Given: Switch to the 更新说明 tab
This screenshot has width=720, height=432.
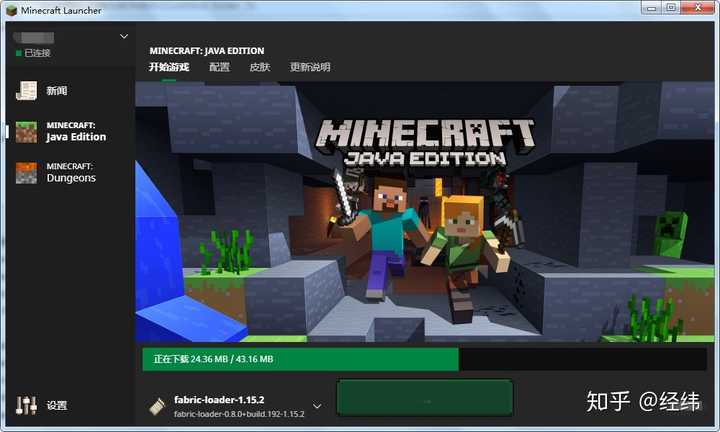Looking at the screenshot, I should pyautogui.click(x=310, y=67).
